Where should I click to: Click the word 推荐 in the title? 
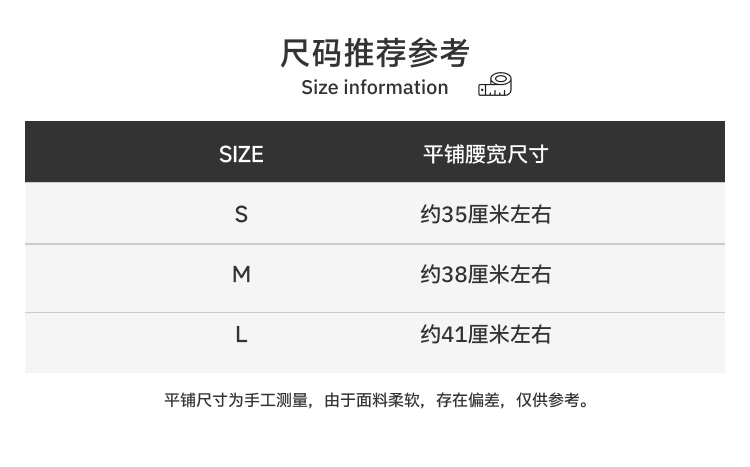[x=375, y=53]
